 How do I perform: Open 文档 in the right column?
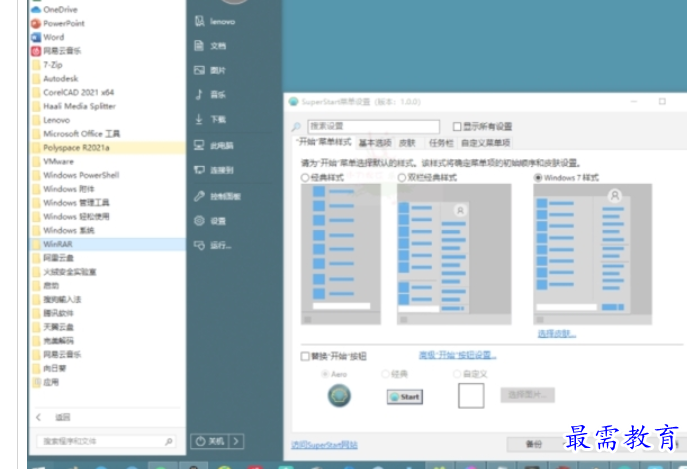pyautogui.click(x=211, y=46)
